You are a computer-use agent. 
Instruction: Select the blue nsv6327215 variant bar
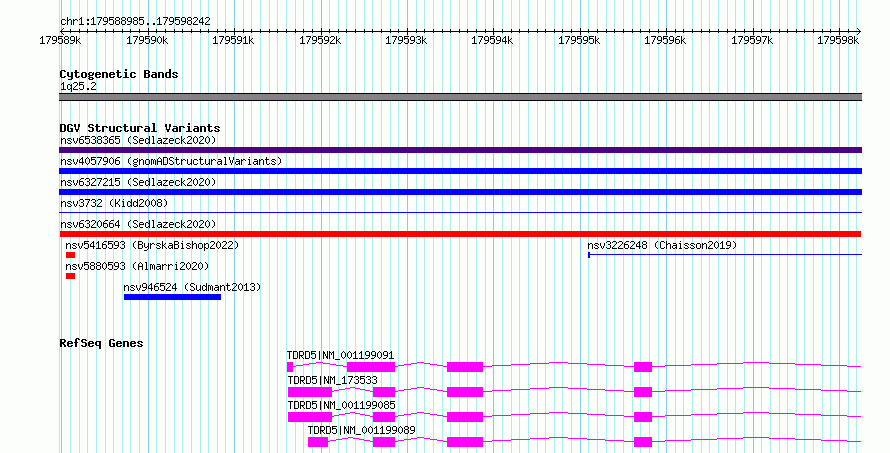460,192
